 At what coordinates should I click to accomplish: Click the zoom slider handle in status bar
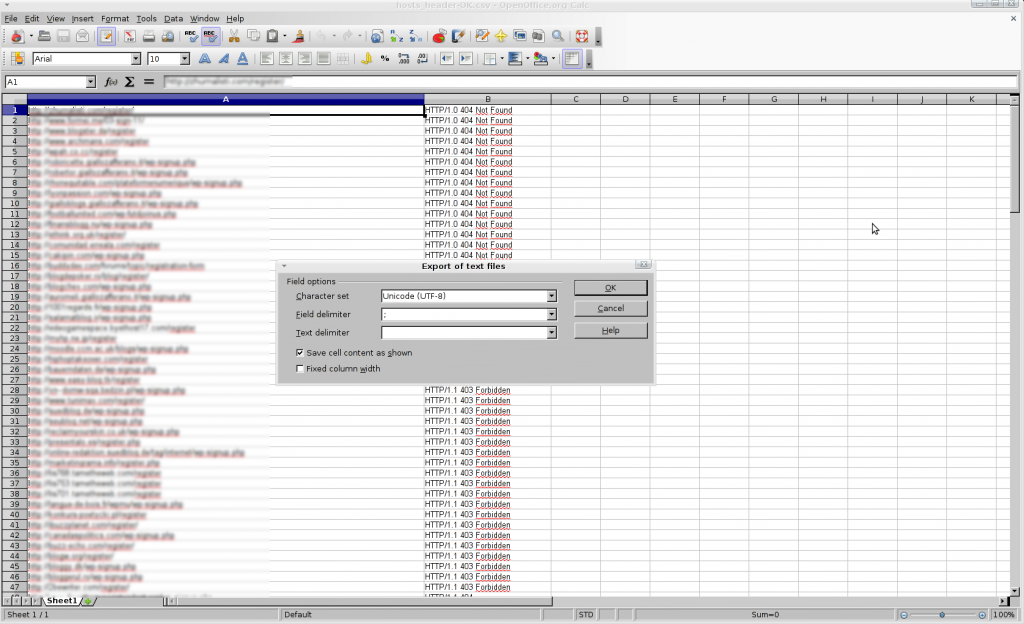(x=942, y=615)
